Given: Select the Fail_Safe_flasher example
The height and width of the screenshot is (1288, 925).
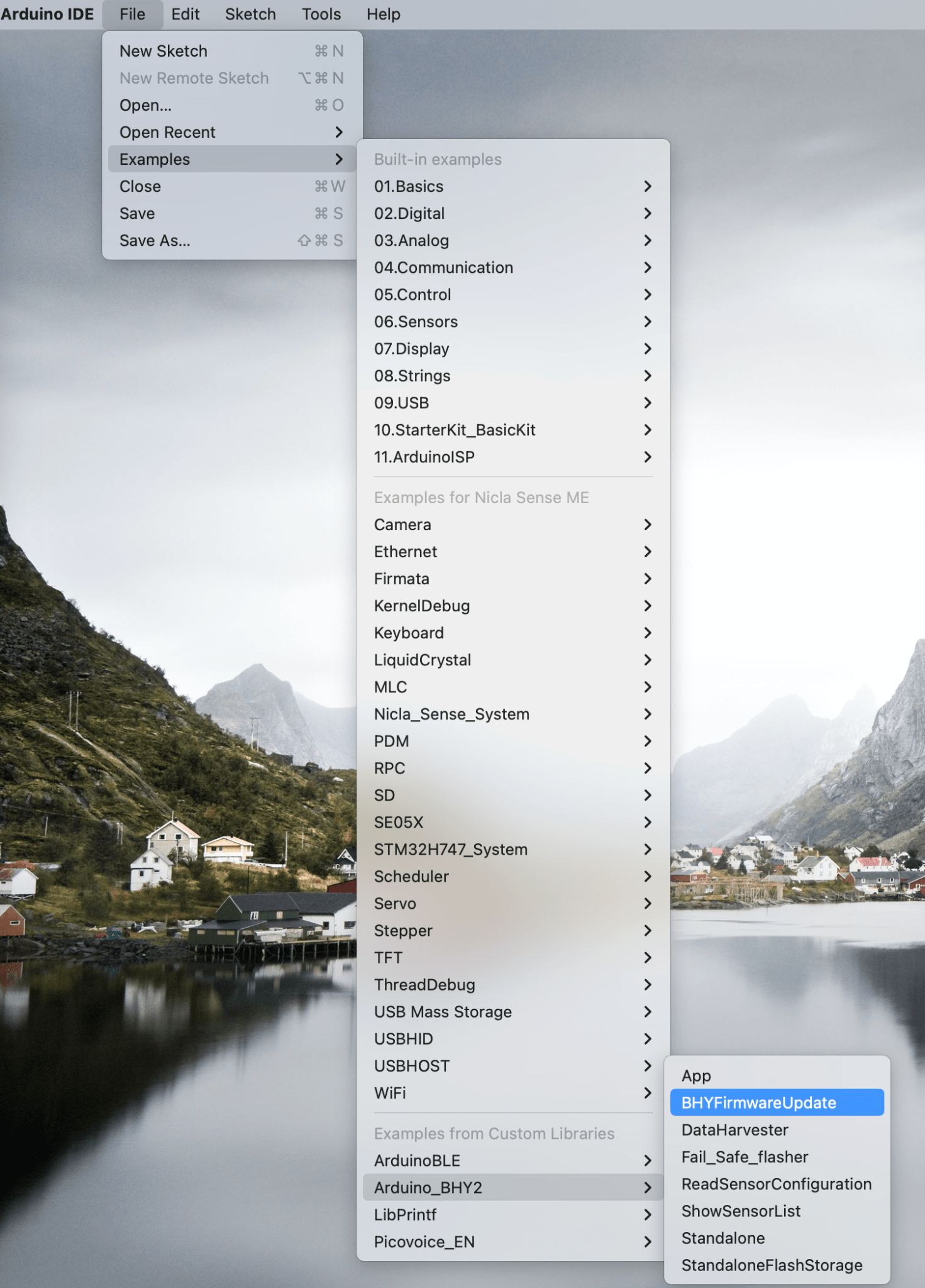Looking at the screenshot, I should 777,1157.
